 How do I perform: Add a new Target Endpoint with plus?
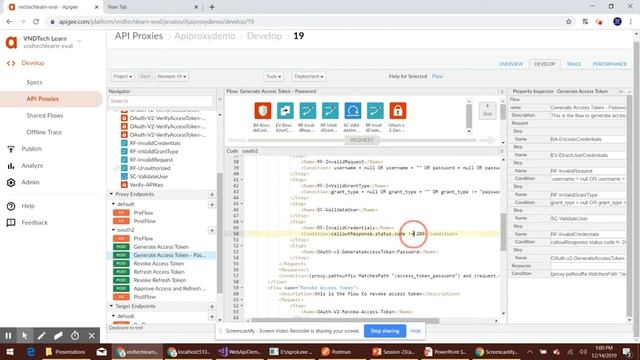tap(212, 307)
